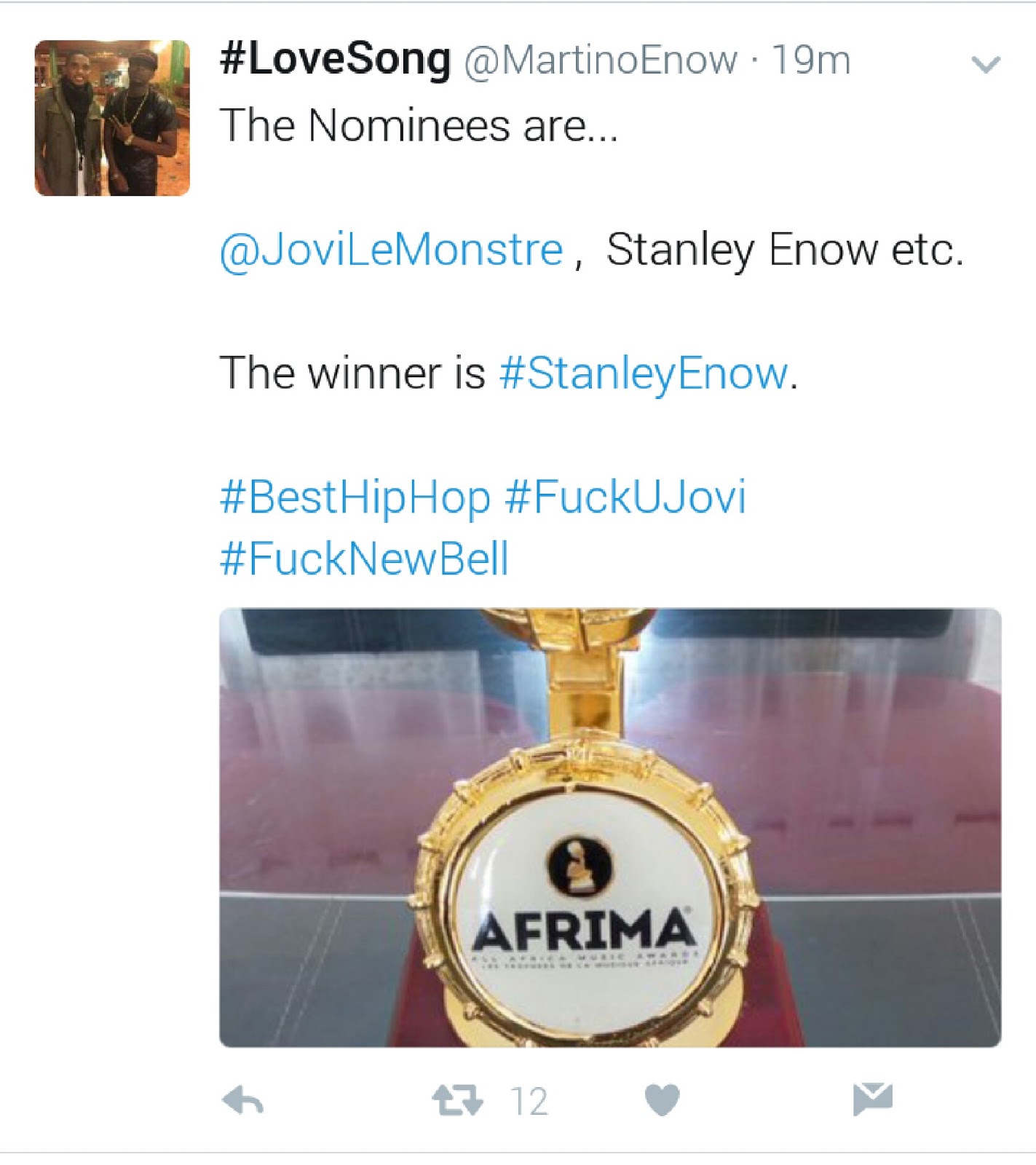Open the tweet via the 19m timestamp

tap(810, 62)
